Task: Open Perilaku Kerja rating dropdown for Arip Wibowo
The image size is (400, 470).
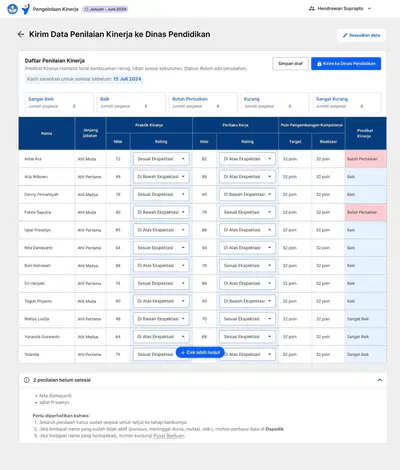Action: (x=247, y=177)
